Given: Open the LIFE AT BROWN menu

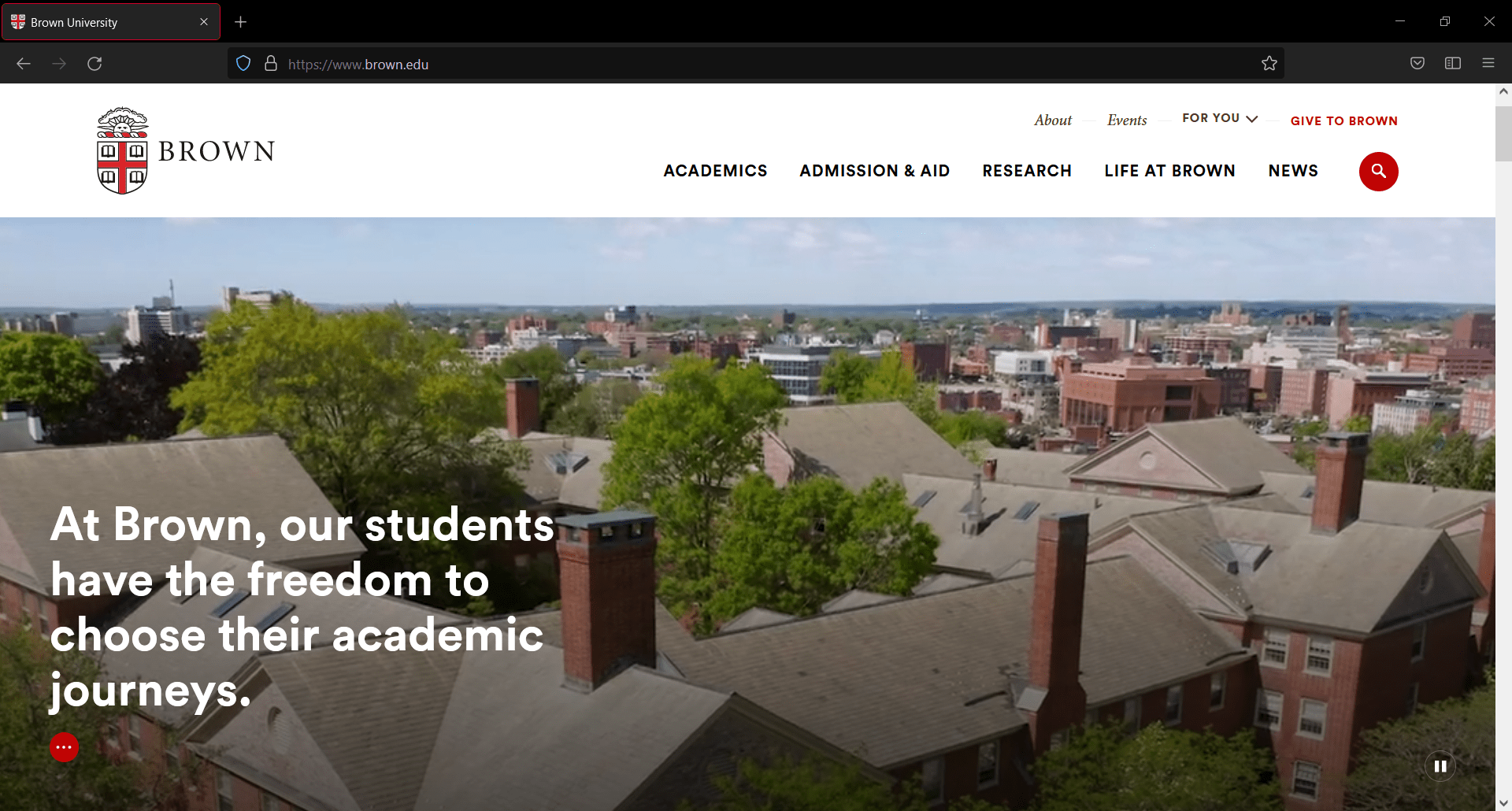Looking at the screenshot, I should point(1169,171).
